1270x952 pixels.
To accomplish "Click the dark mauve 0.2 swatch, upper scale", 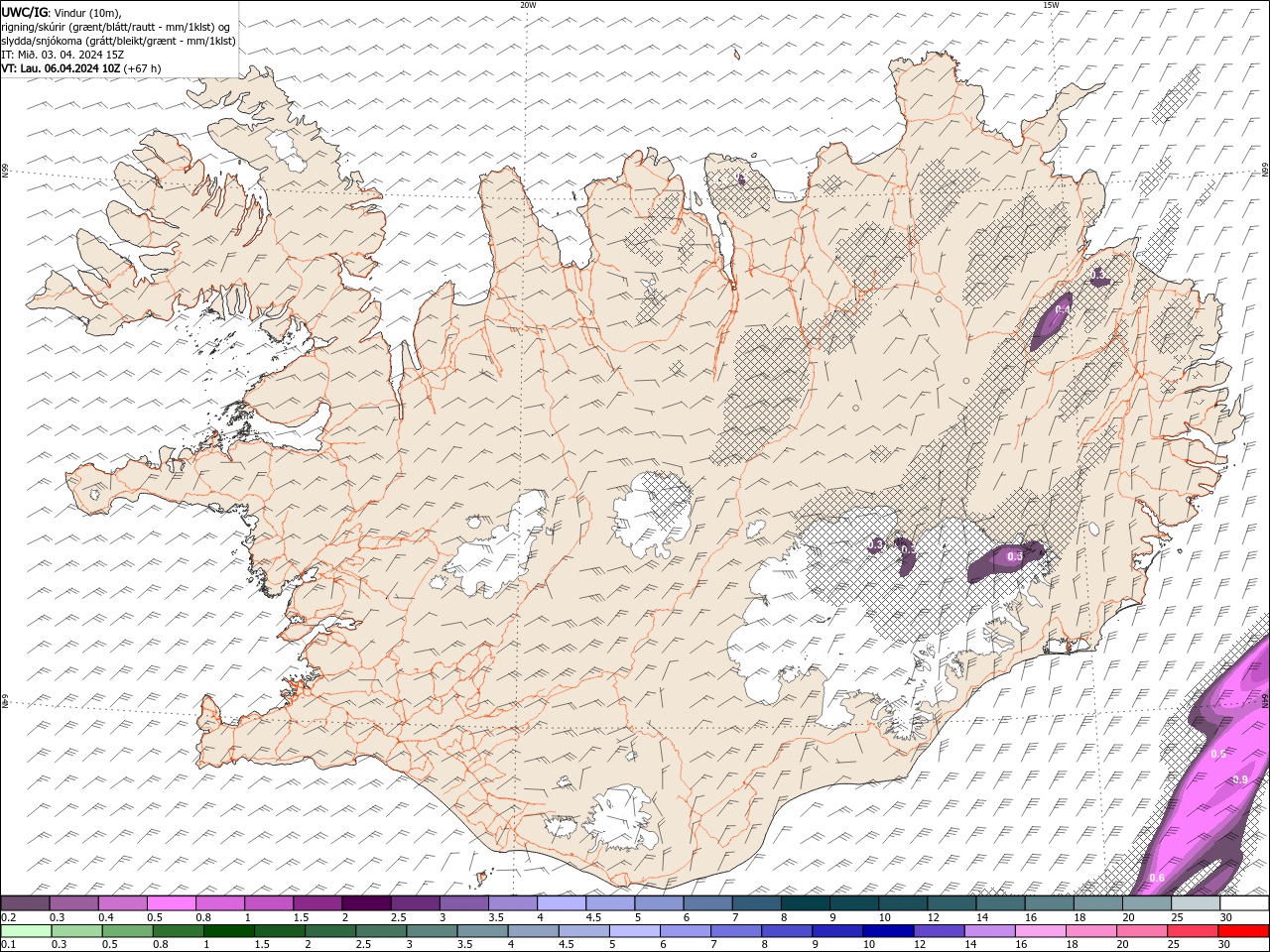I will click(x=25, y=903).
